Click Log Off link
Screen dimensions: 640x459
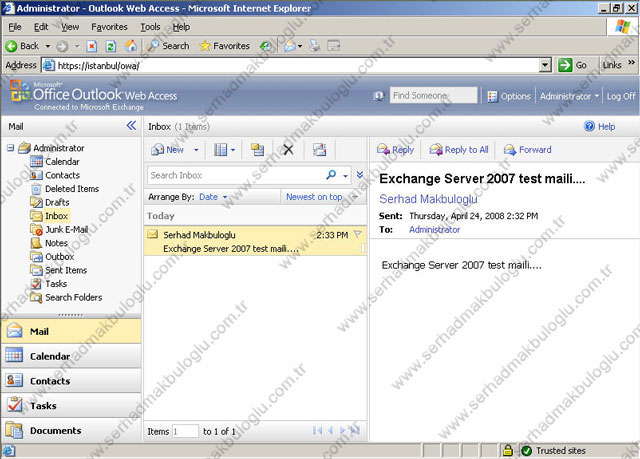620,96
